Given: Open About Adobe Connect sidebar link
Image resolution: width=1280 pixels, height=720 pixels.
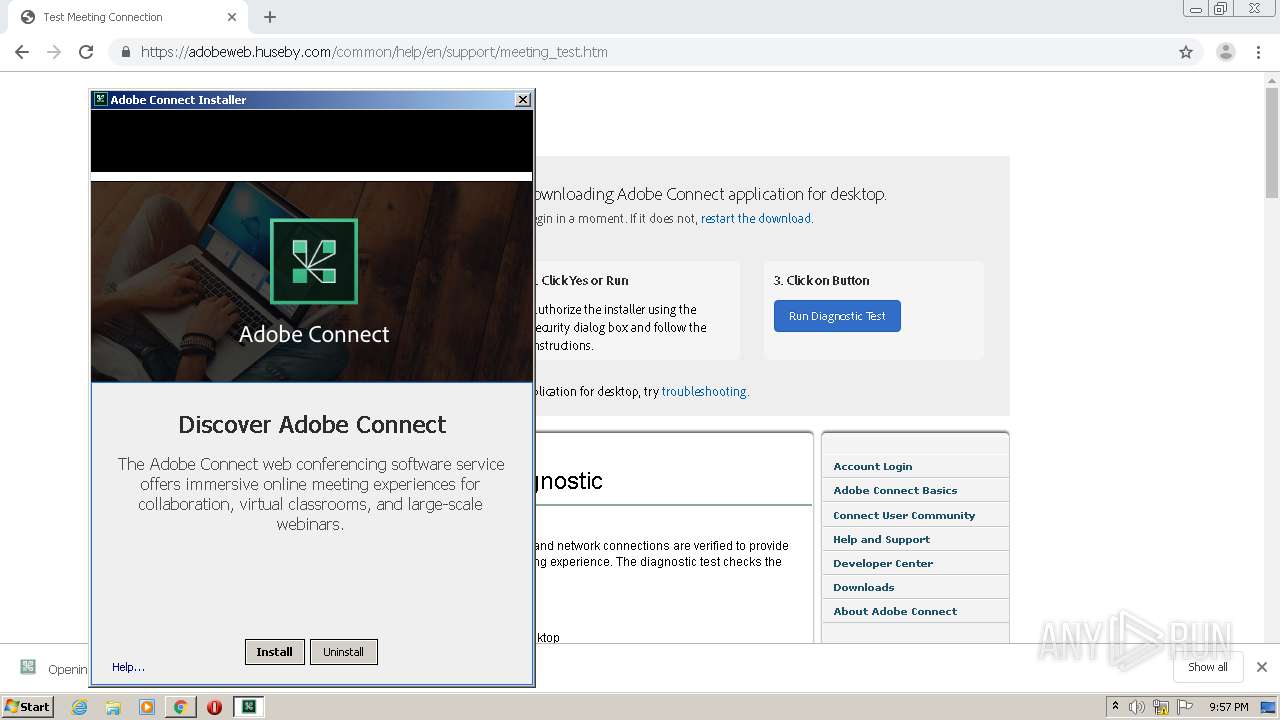Looking at the screenshot, I should tap(895, 611).
